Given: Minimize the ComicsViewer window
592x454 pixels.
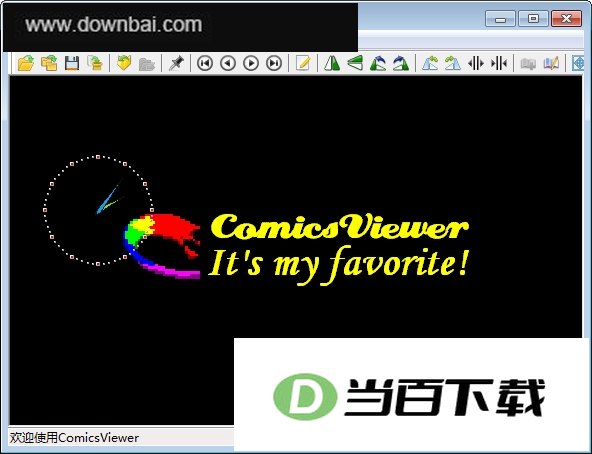Looking at the screenshot, I should 500,19.
